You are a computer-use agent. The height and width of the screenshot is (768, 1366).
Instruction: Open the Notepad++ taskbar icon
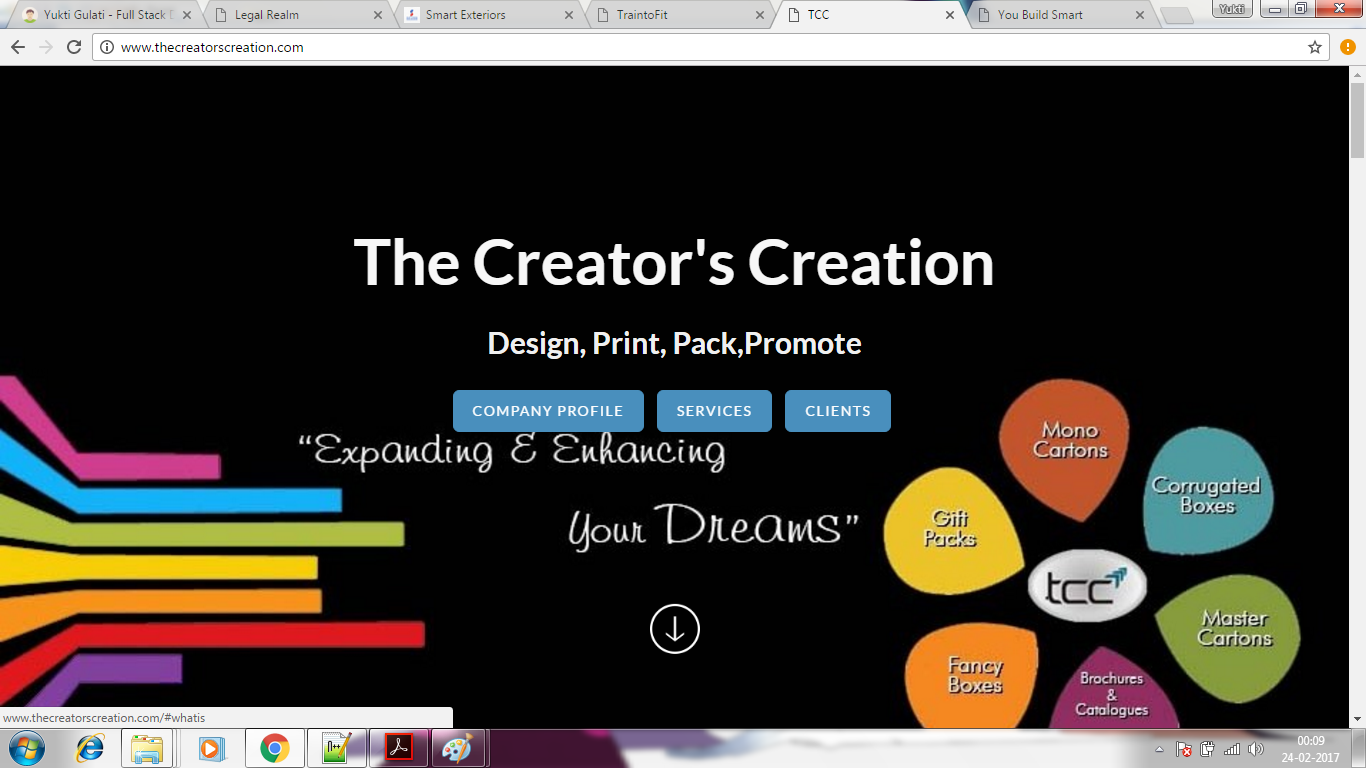tap(337, 748)
